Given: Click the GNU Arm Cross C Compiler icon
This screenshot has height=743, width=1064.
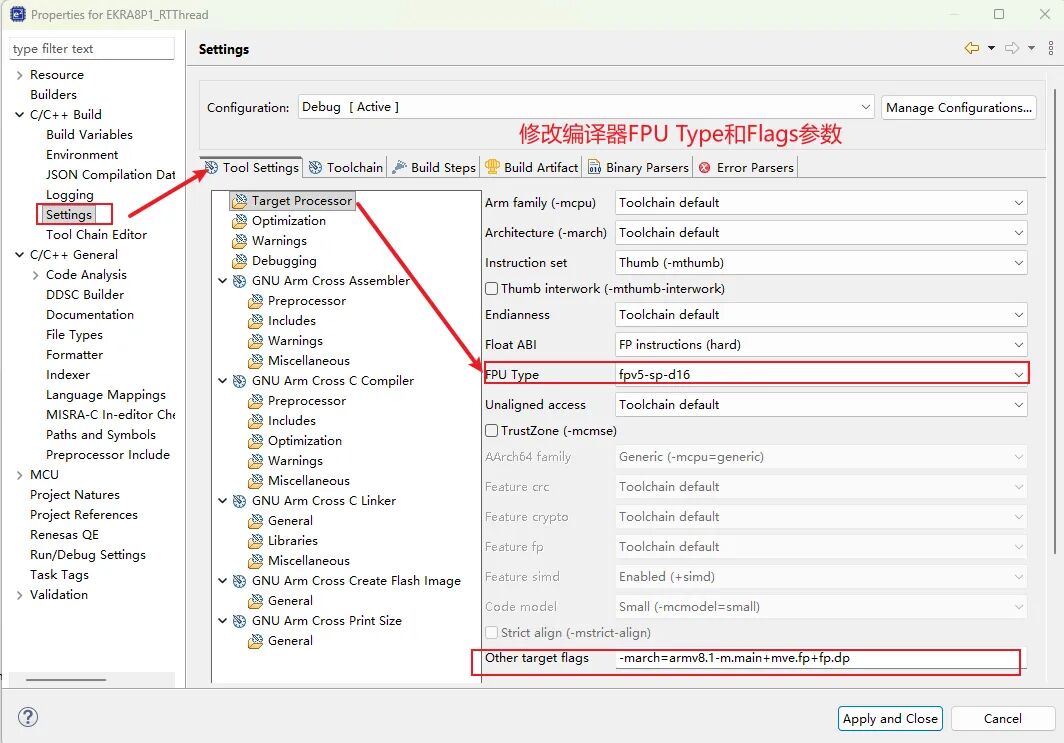Looking at the screenshot, I should (240, 381).
